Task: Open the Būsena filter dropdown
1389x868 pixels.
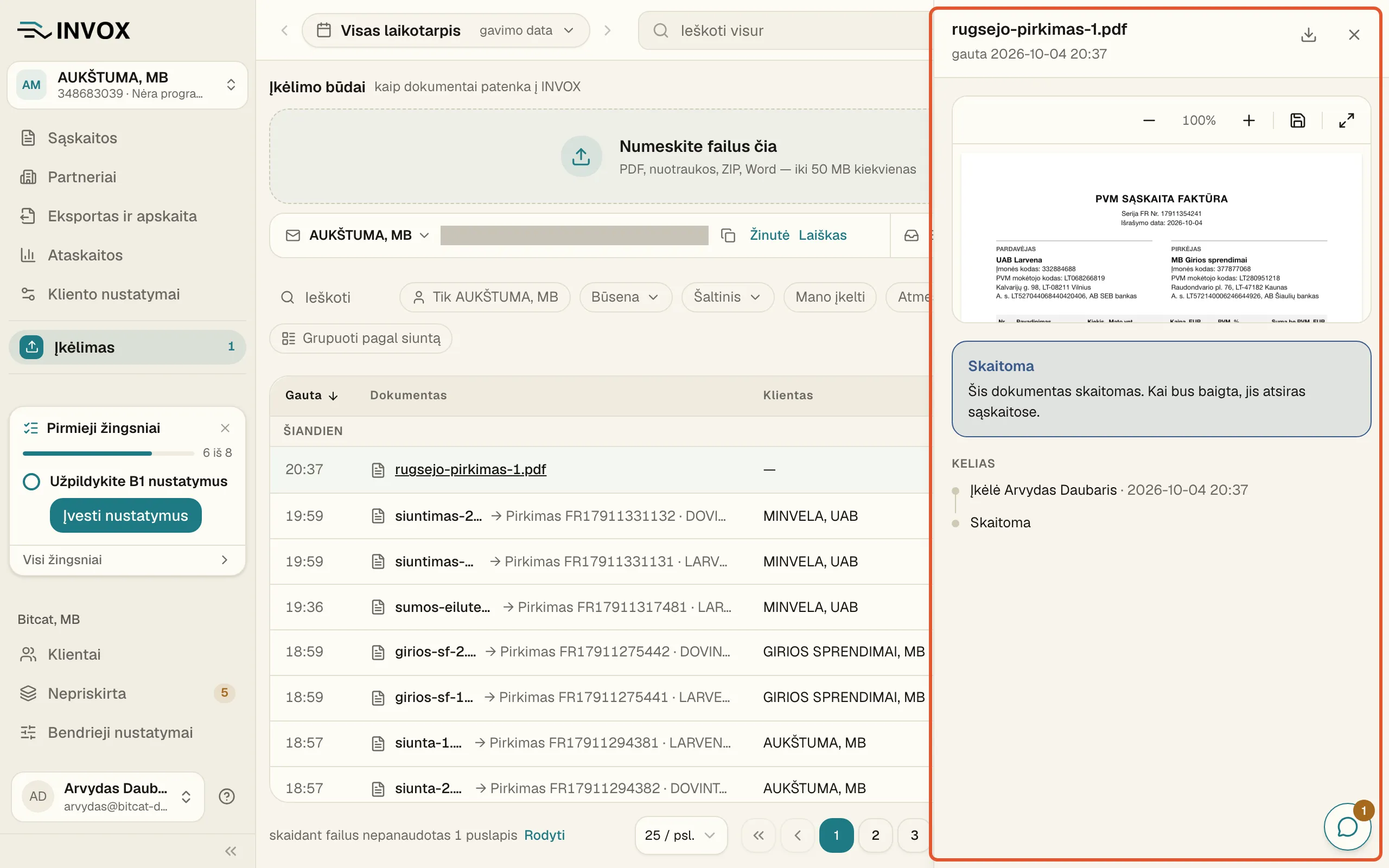Action: pos(626,297)
